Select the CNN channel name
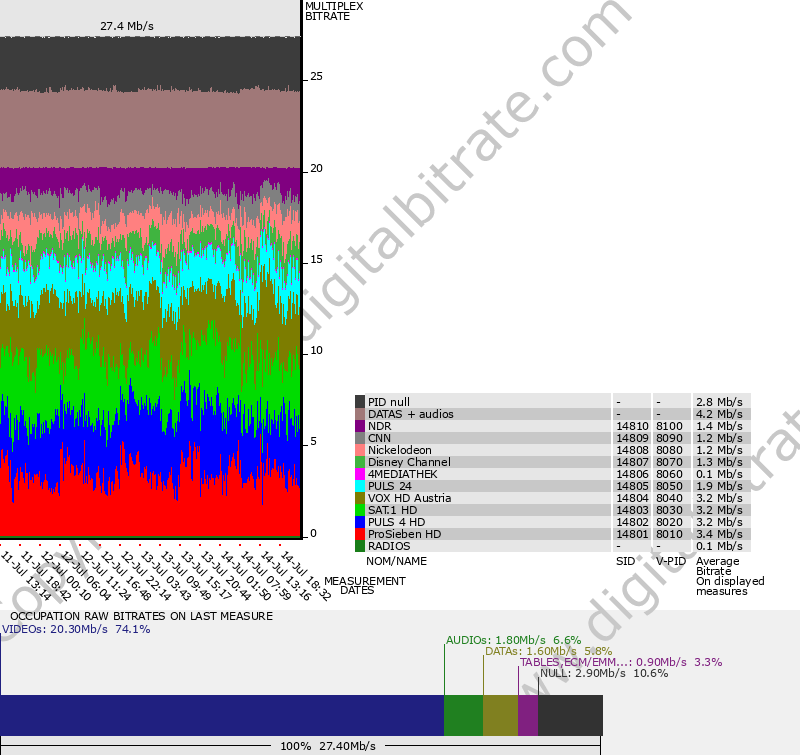800x755 pixels. (x=380, y=438)
